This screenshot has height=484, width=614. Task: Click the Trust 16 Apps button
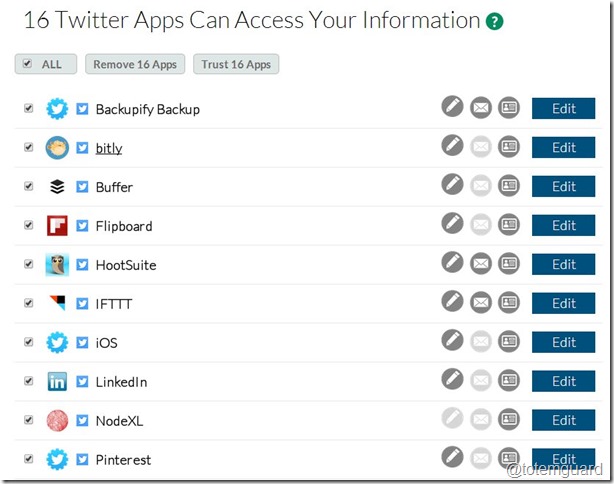coord(236,64)
